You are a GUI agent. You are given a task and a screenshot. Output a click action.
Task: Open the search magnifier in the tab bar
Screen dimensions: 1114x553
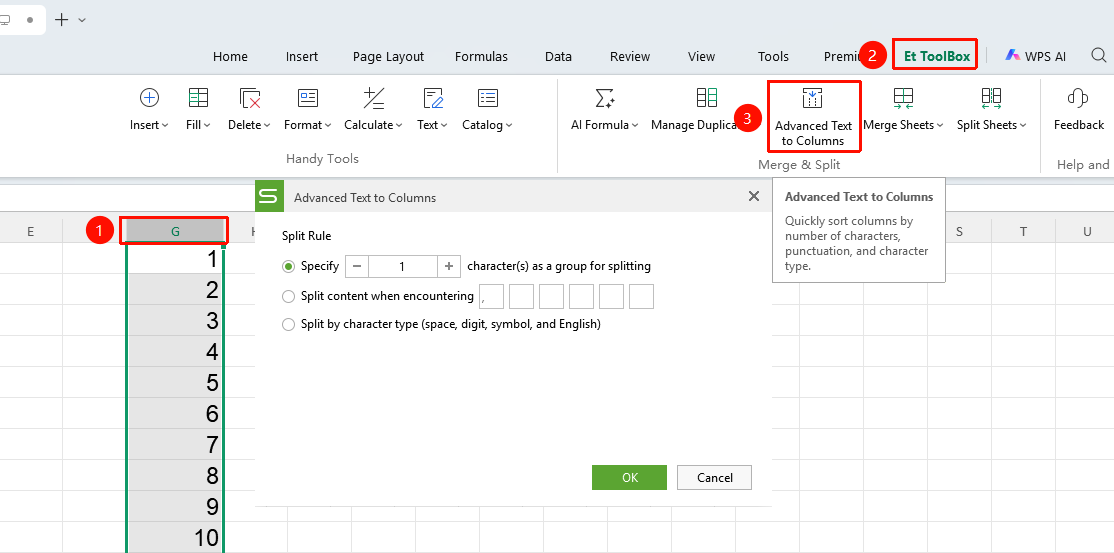[1098, 55]
